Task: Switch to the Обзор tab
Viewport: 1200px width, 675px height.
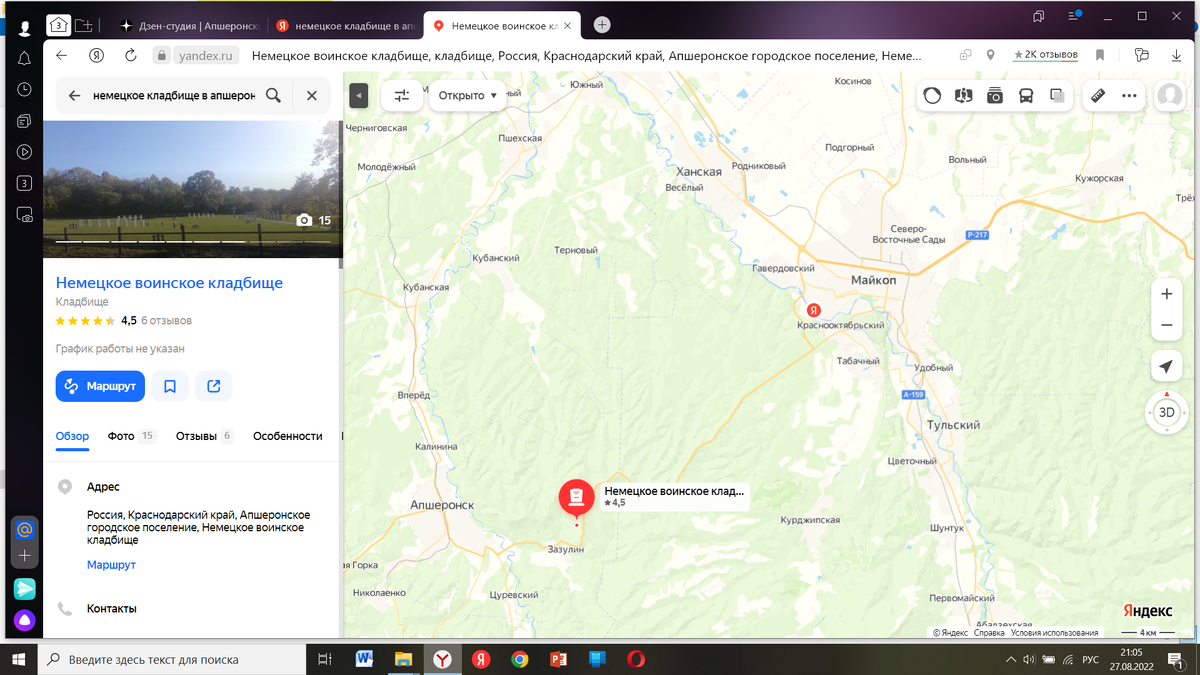Action: [x=72, y=436]
